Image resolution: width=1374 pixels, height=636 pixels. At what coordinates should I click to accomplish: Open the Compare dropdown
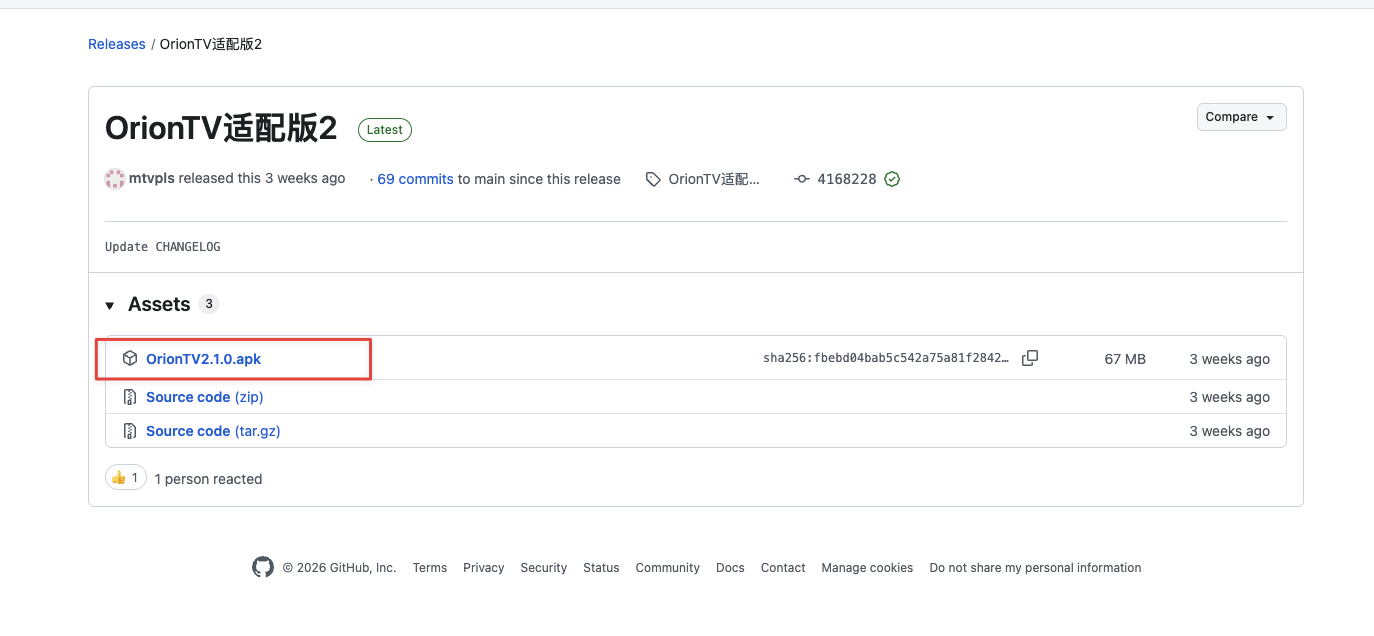[x=1241, y=117]
